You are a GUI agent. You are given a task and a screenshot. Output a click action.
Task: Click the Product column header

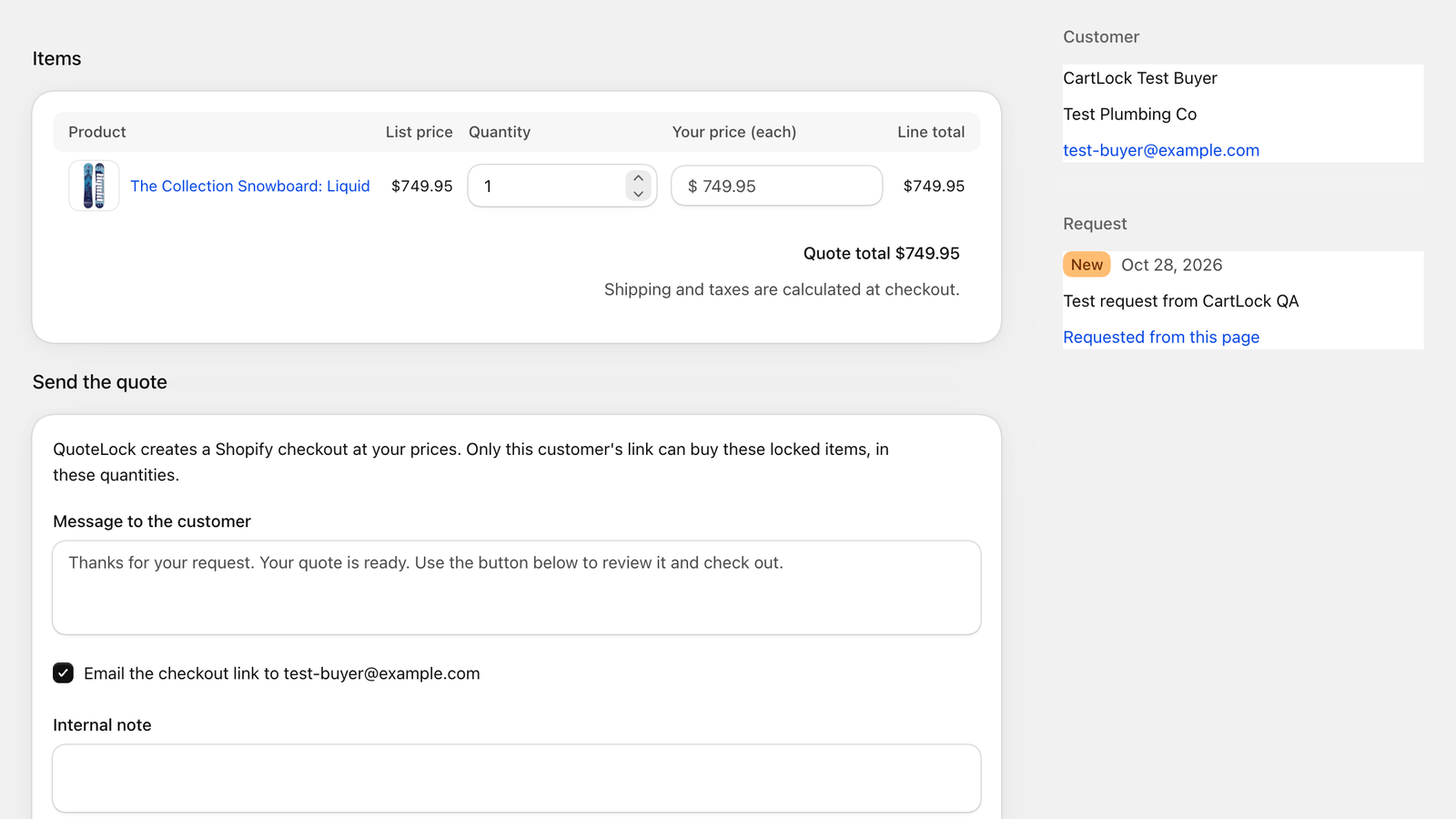97,132
